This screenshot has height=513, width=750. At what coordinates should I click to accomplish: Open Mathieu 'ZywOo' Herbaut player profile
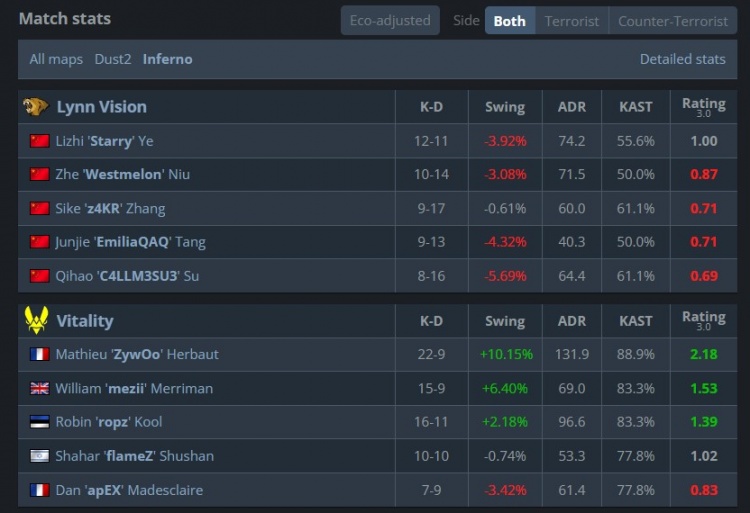point(137,354)
